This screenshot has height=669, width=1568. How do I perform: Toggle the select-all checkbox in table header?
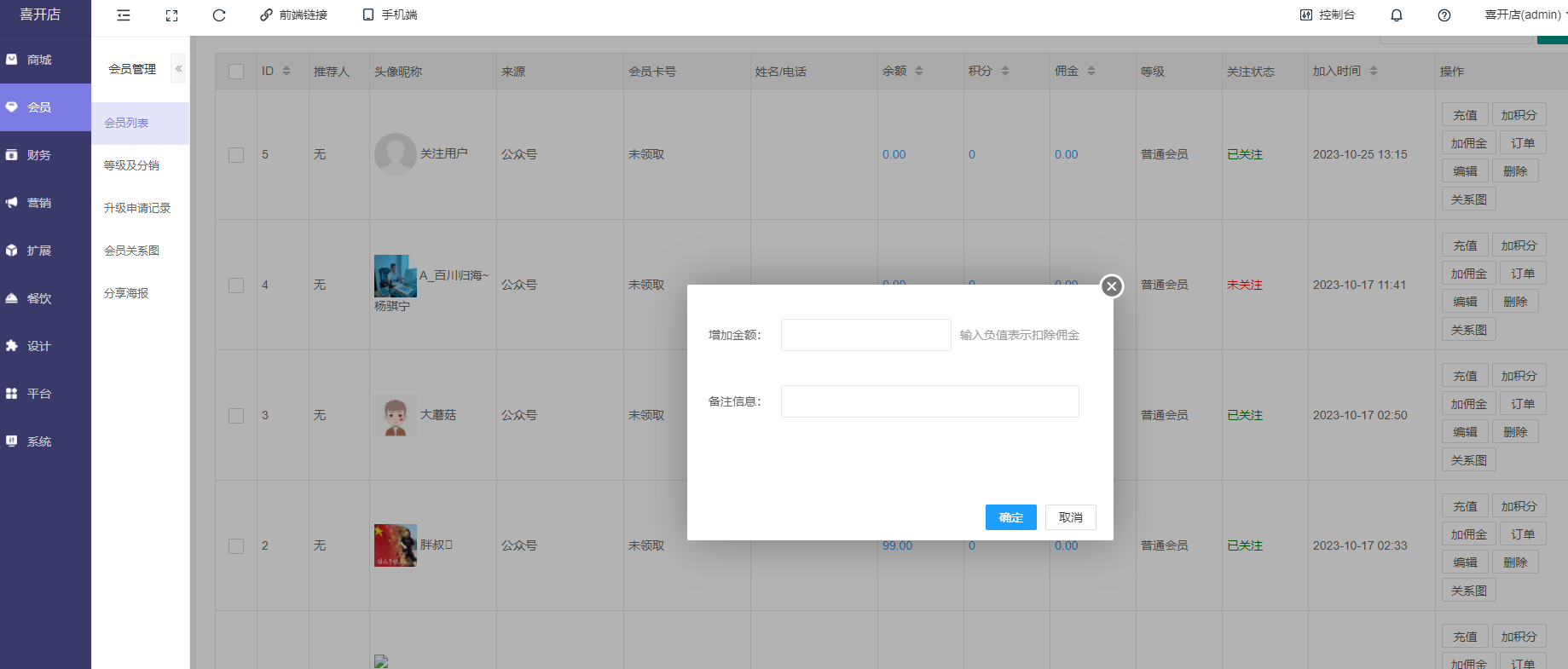236,72
